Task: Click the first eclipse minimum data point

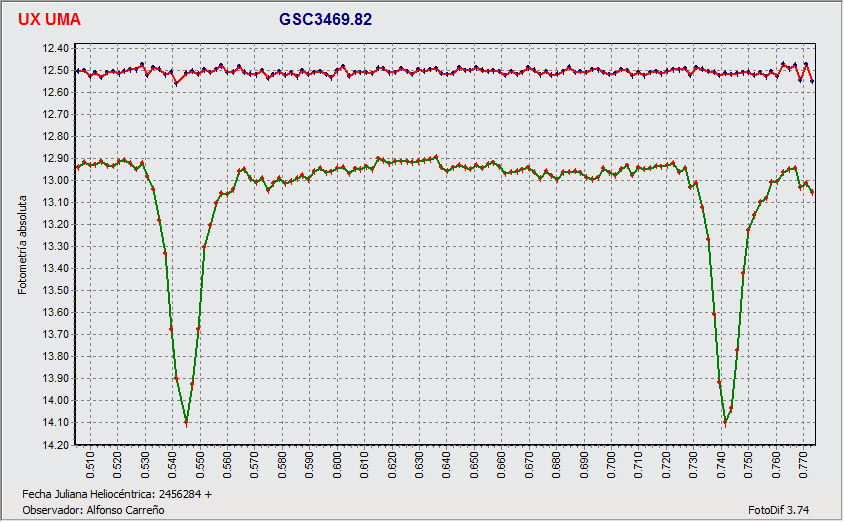Action: [186, 423]
